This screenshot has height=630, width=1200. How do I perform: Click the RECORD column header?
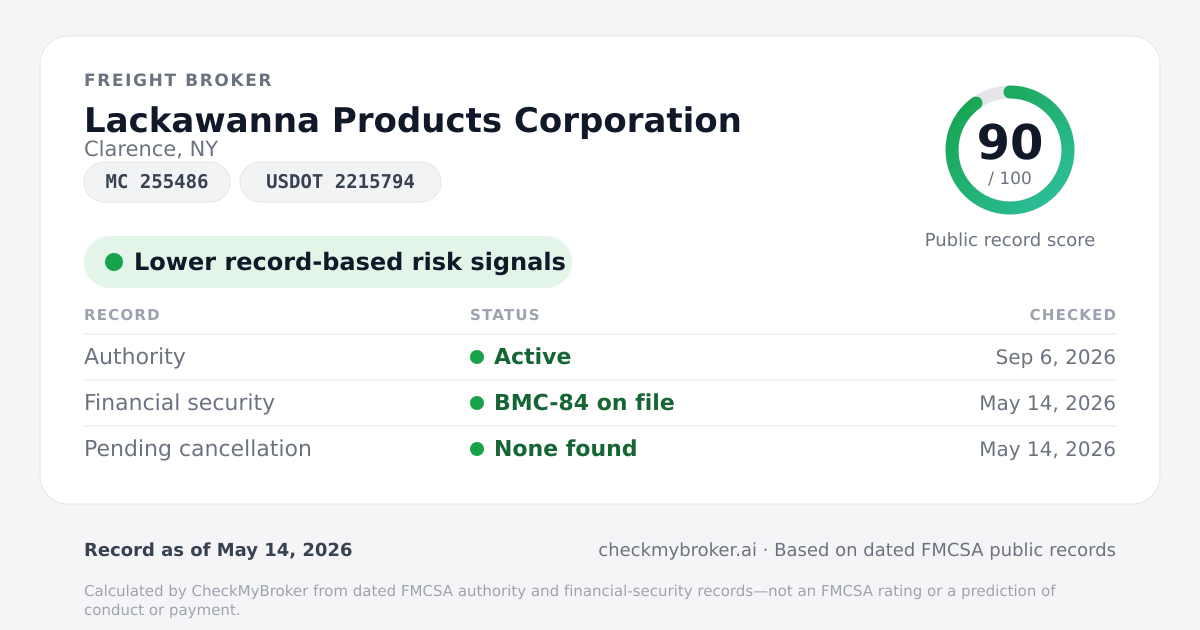point(122,315)
